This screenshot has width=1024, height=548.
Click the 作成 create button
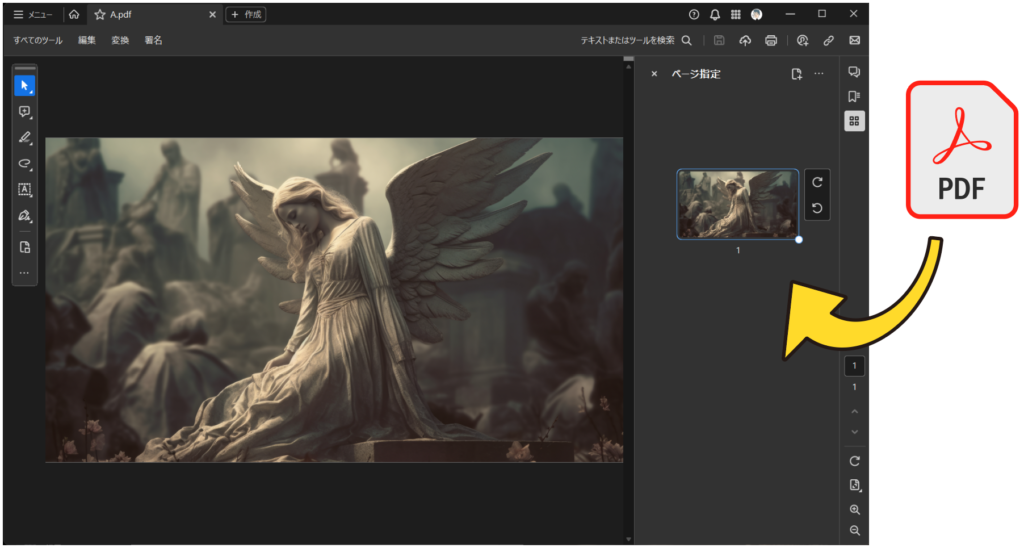coord(246,15)
